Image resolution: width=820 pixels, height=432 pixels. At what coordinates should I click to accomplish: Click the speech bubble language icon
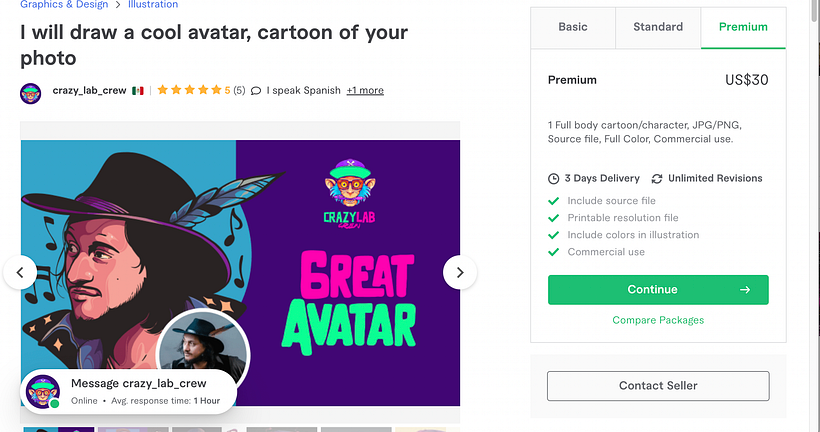(x=256, y=91)
